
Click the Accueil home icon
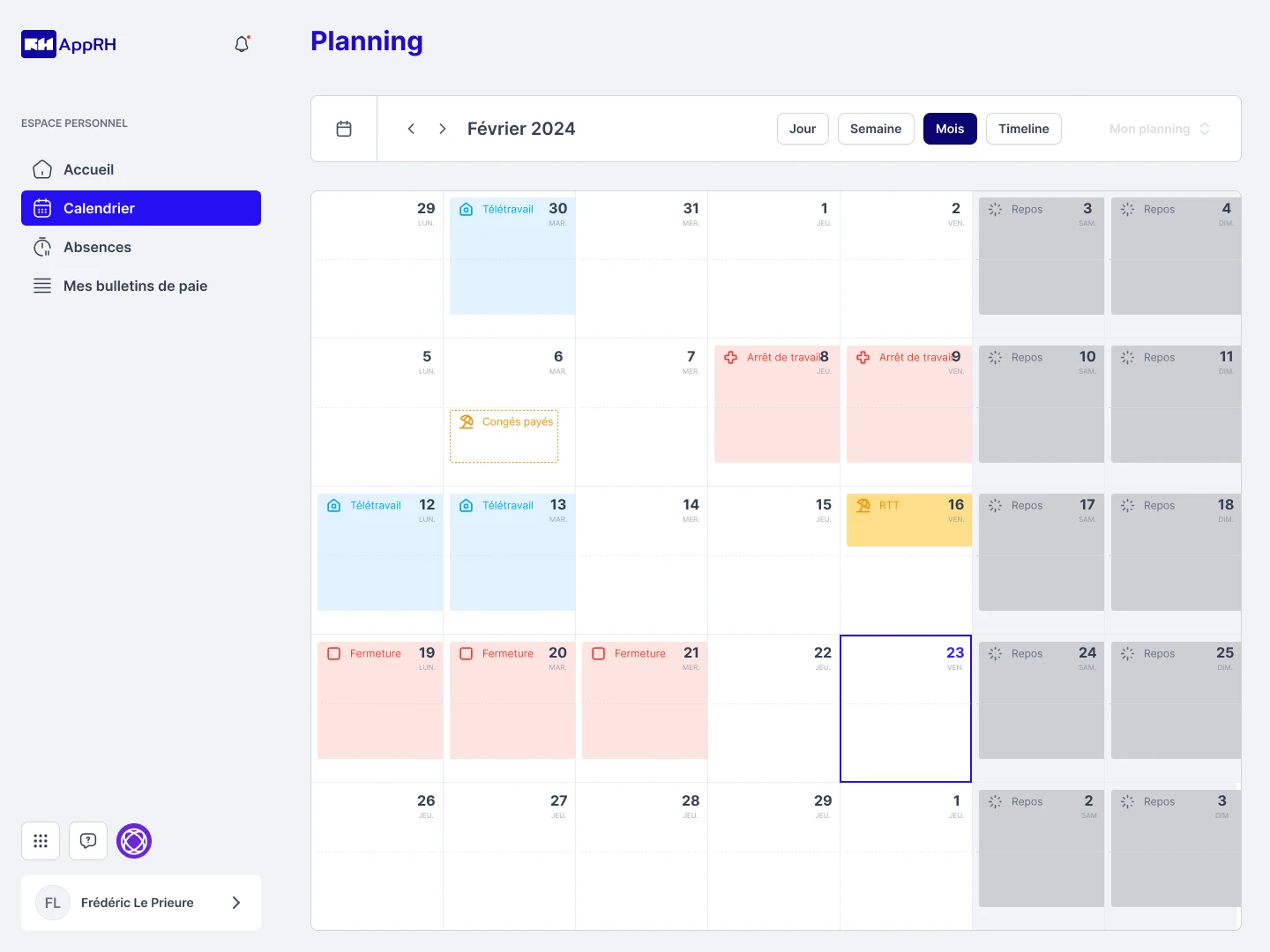41,169
